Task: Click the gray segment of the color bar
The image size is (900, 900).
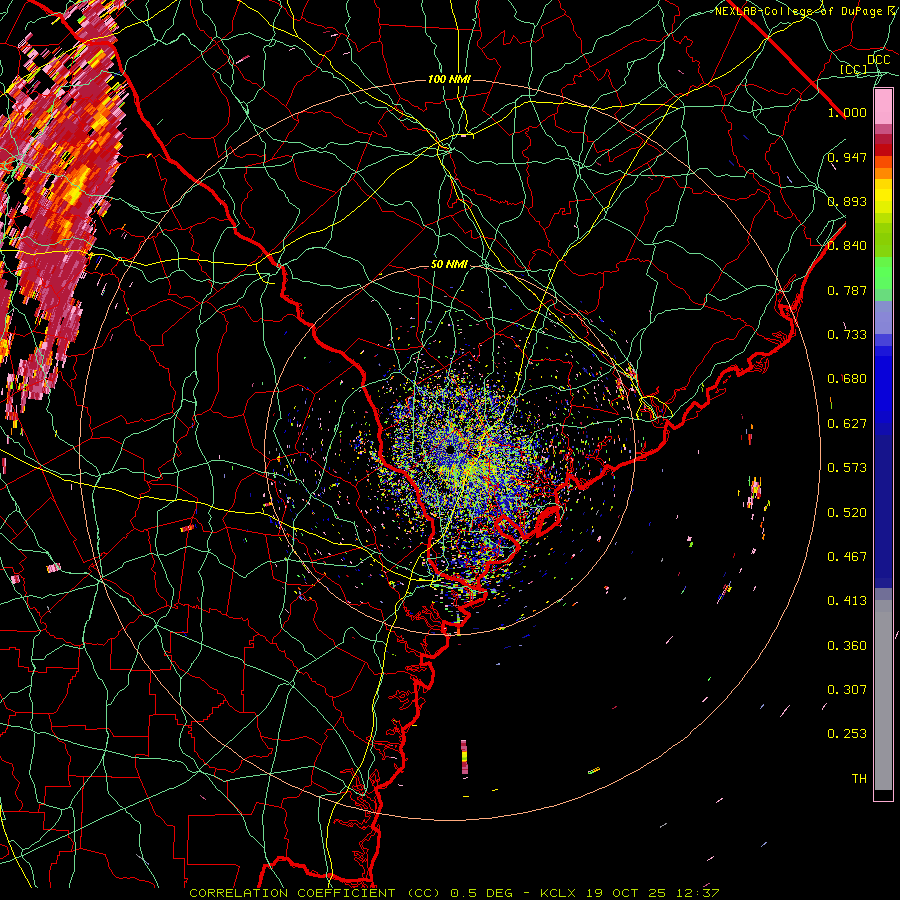Action: [883, 695]
